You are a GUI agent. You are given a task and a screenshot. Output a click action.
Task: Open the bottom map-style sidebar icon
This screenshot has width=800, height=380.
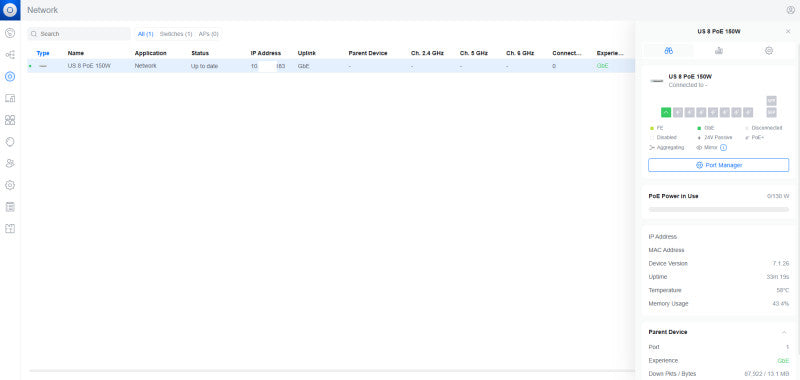[10, 229]
